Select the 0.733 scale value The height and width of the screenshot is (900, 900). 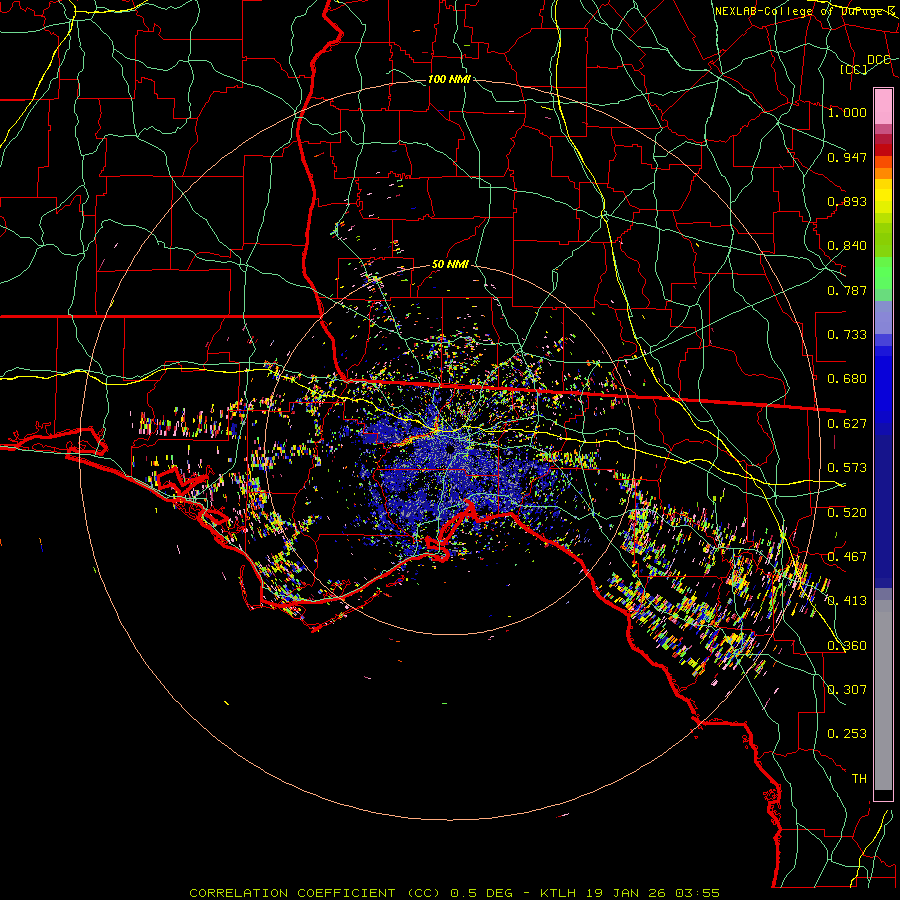847,335
